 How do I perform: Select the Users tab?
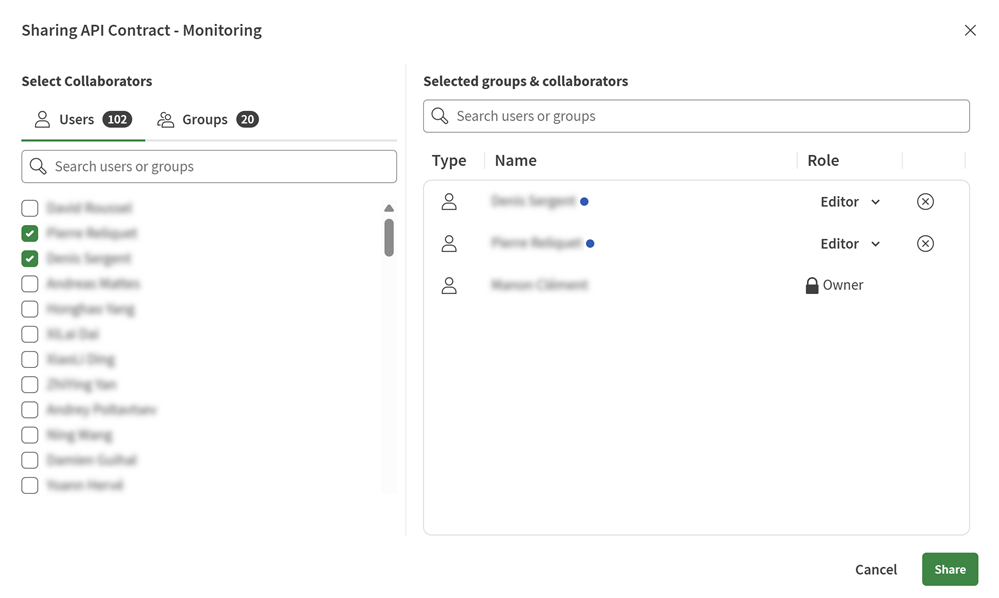[75, 119]
